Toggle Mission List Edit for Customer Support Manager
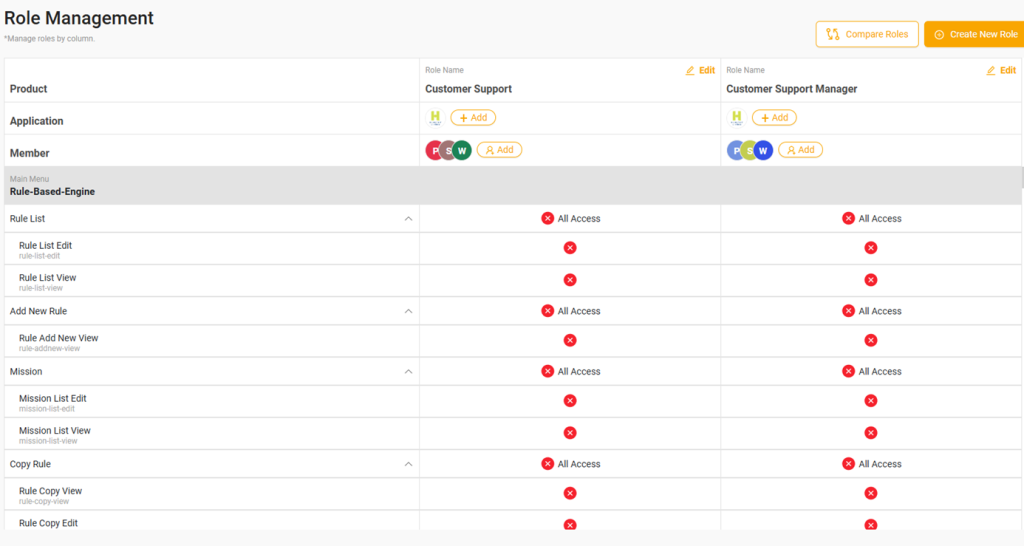This screenshot has width=1024, height=546. tap(871, 400)
